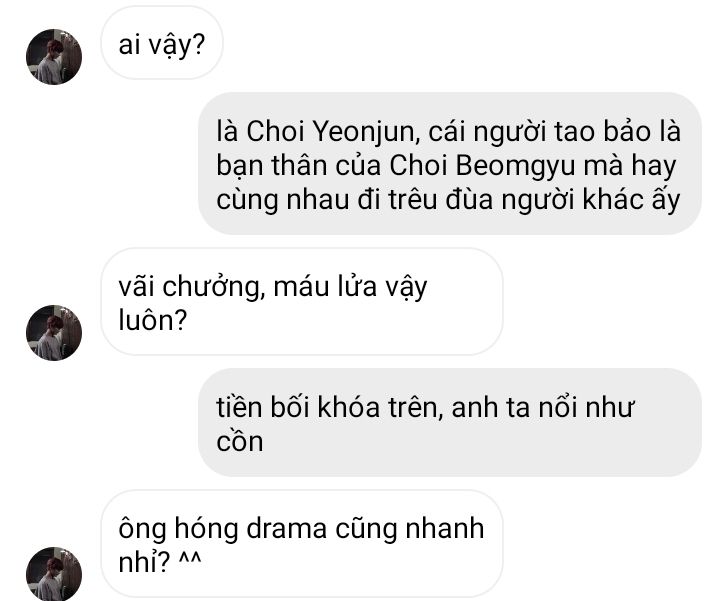720x601 pixels.
Task: Open the profile picture beside 'ông hóng drama'
Action: pos(54,574)
